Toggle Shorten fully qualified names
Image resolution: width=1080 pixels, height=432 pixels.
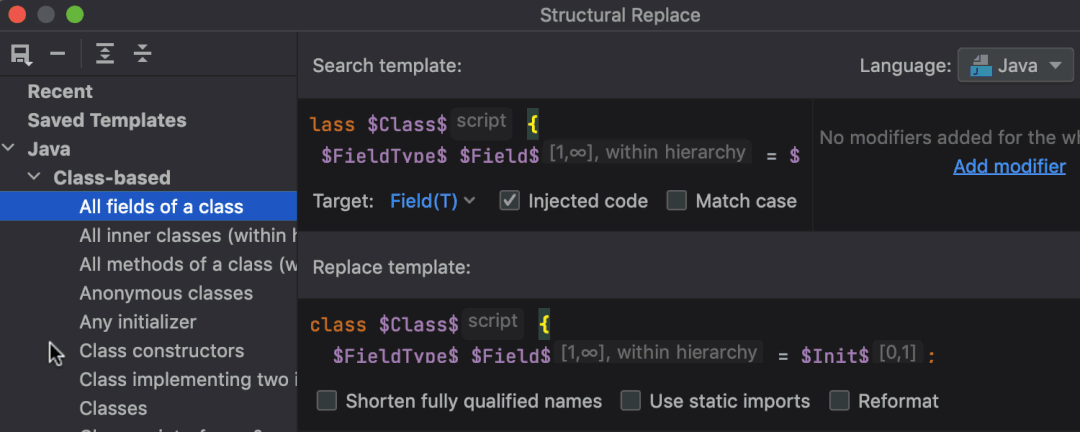[x=327, y=401]
